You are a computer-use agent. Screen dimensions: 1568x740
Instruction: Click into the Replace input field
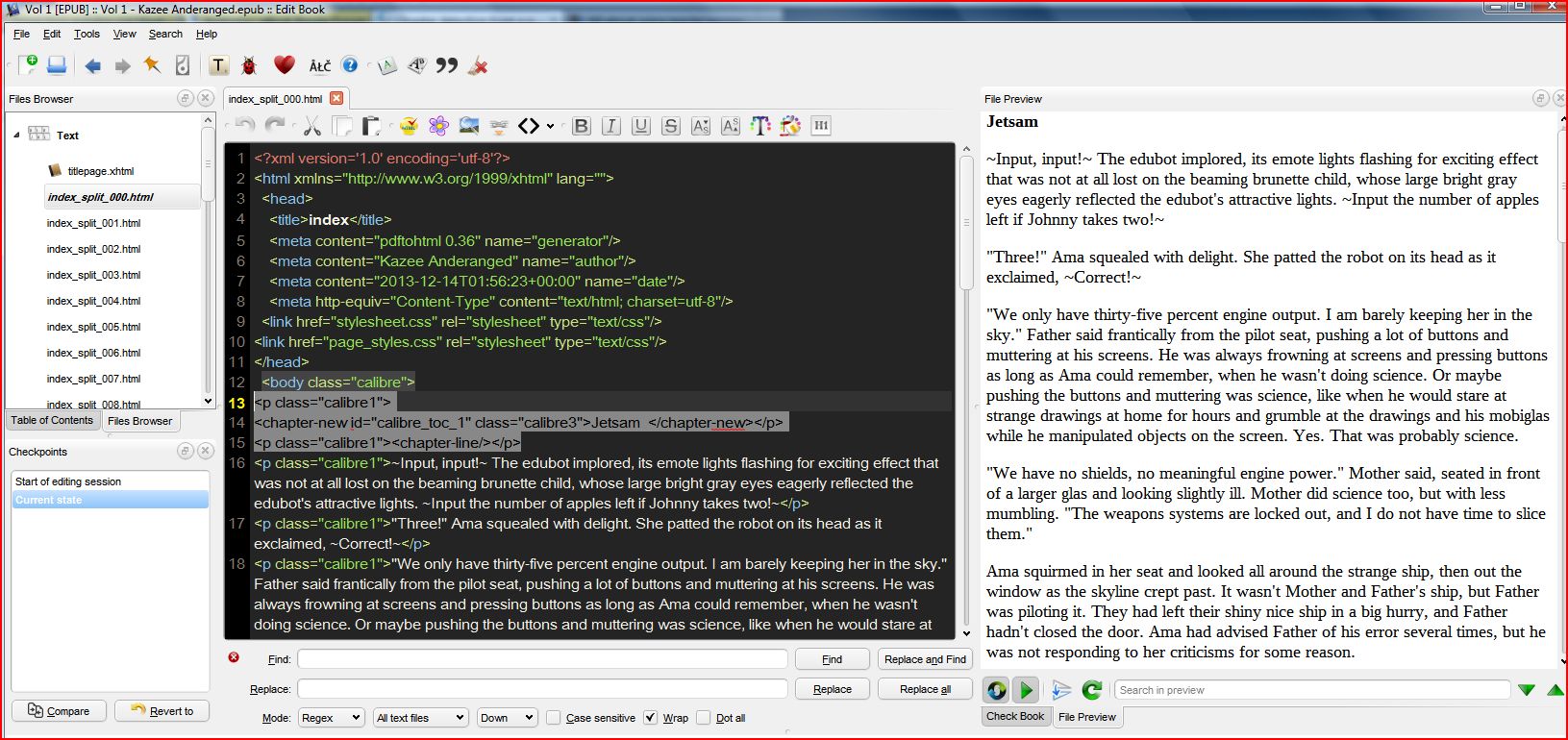coord(542,689)
